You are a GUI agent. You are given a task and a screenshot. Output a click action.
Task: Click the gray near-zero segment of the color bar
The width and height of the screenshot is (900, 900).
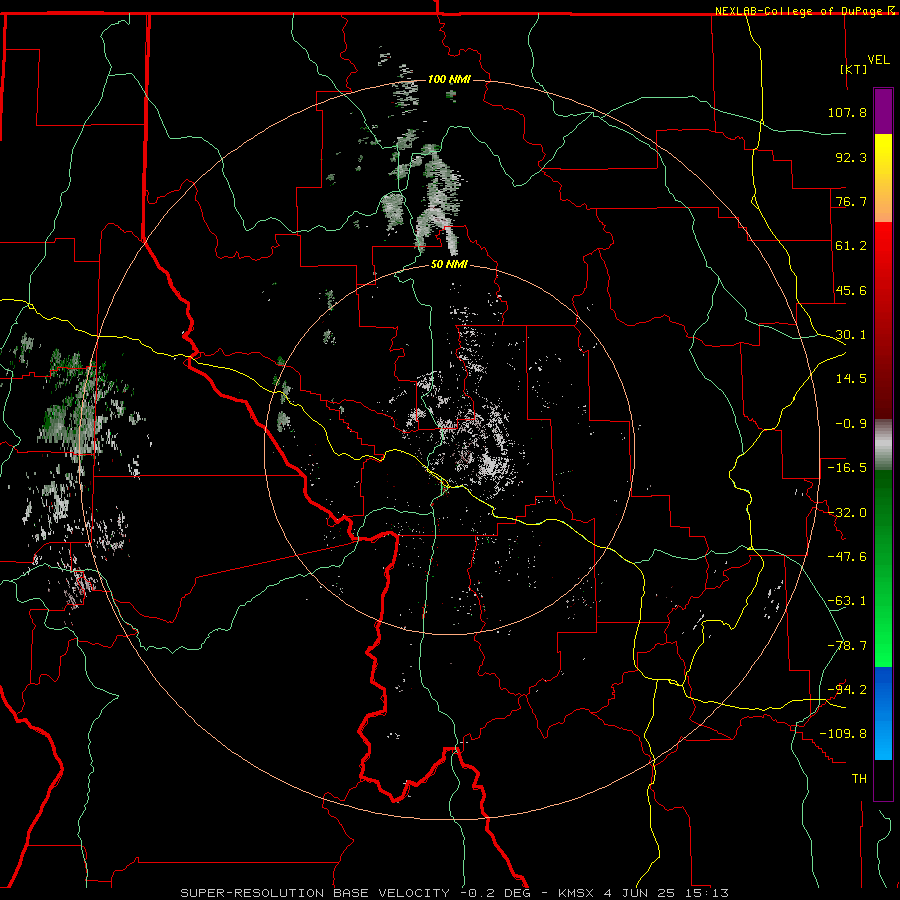tap(883, 445)
